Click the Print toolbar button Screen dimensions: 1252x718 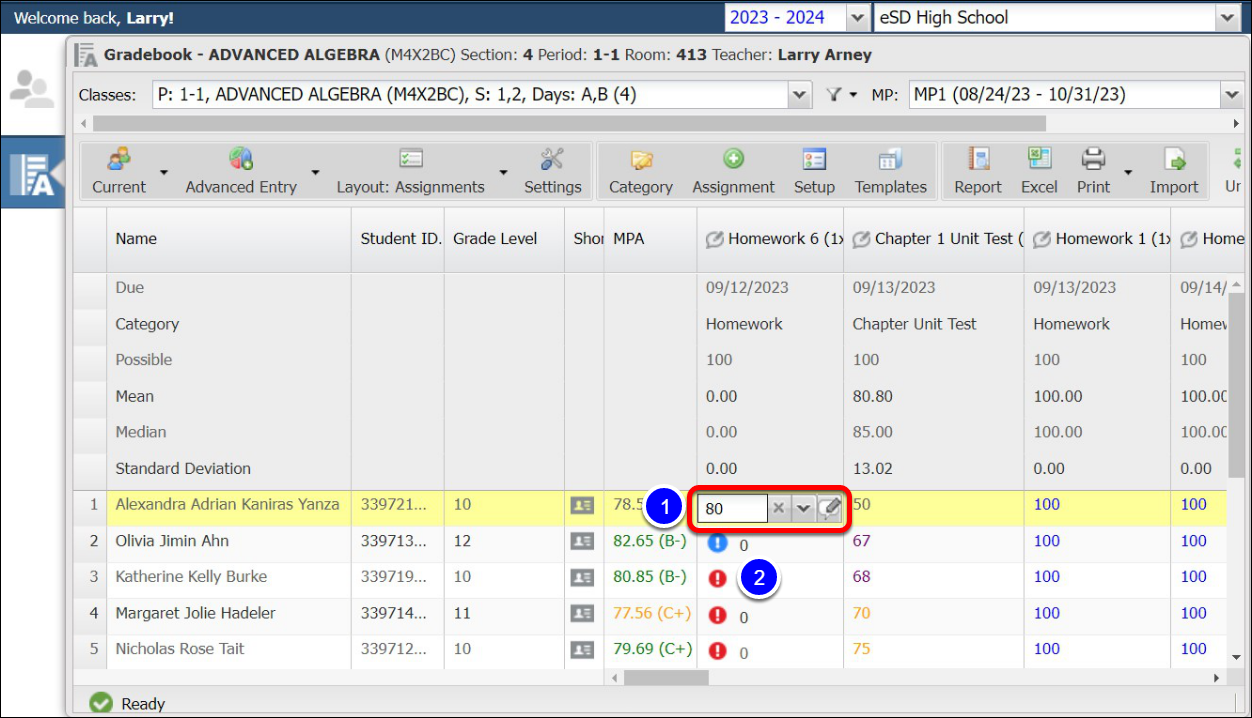[1093, 171]
